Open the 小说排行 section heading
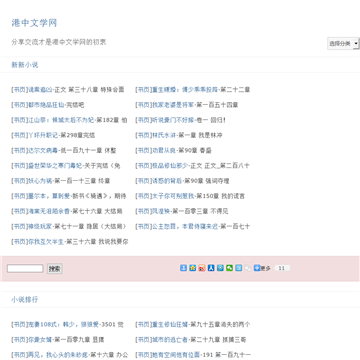Screen dimensions: 360x360 [25, 299]
